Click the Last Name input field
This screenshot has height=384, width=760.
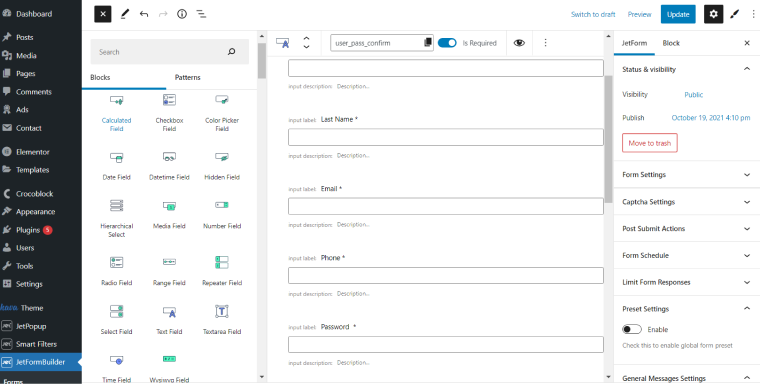[446, 137]
